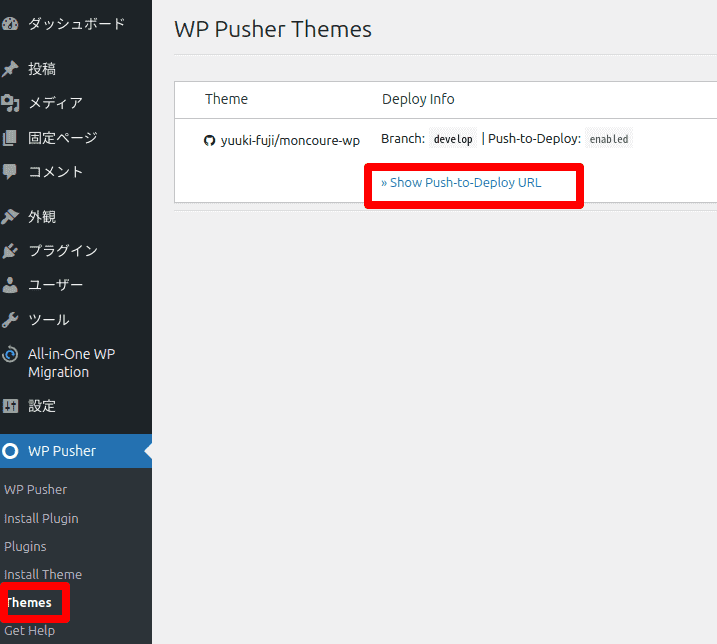
Task: Click Show Push-to-Deploy URL link
Action: [461, 182]
